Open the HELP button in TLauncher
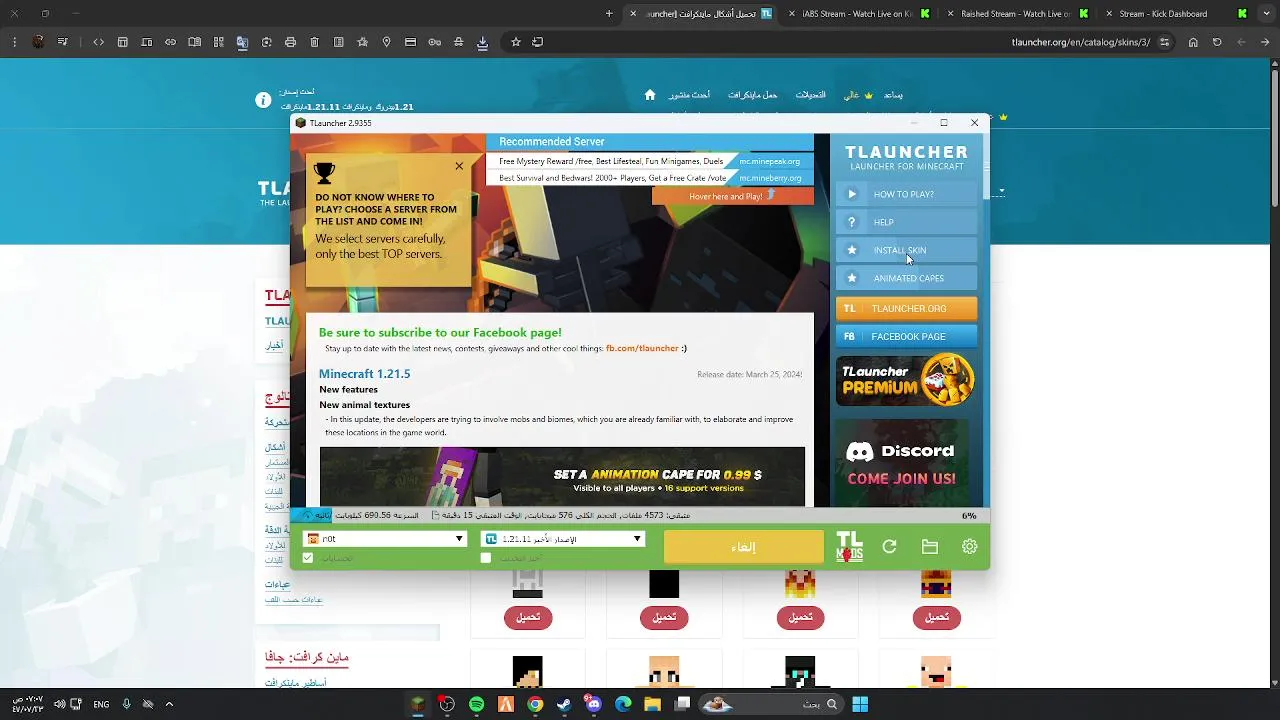This screenshot has height=720, width=1280. (x=906, y=222)
